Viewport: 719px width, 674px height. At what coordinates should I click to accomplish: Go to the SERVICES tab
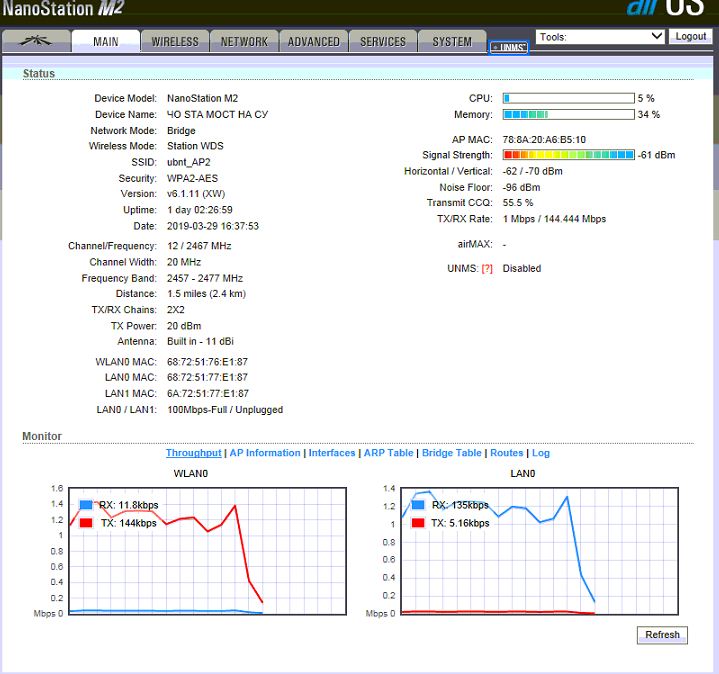pos(383,41)
